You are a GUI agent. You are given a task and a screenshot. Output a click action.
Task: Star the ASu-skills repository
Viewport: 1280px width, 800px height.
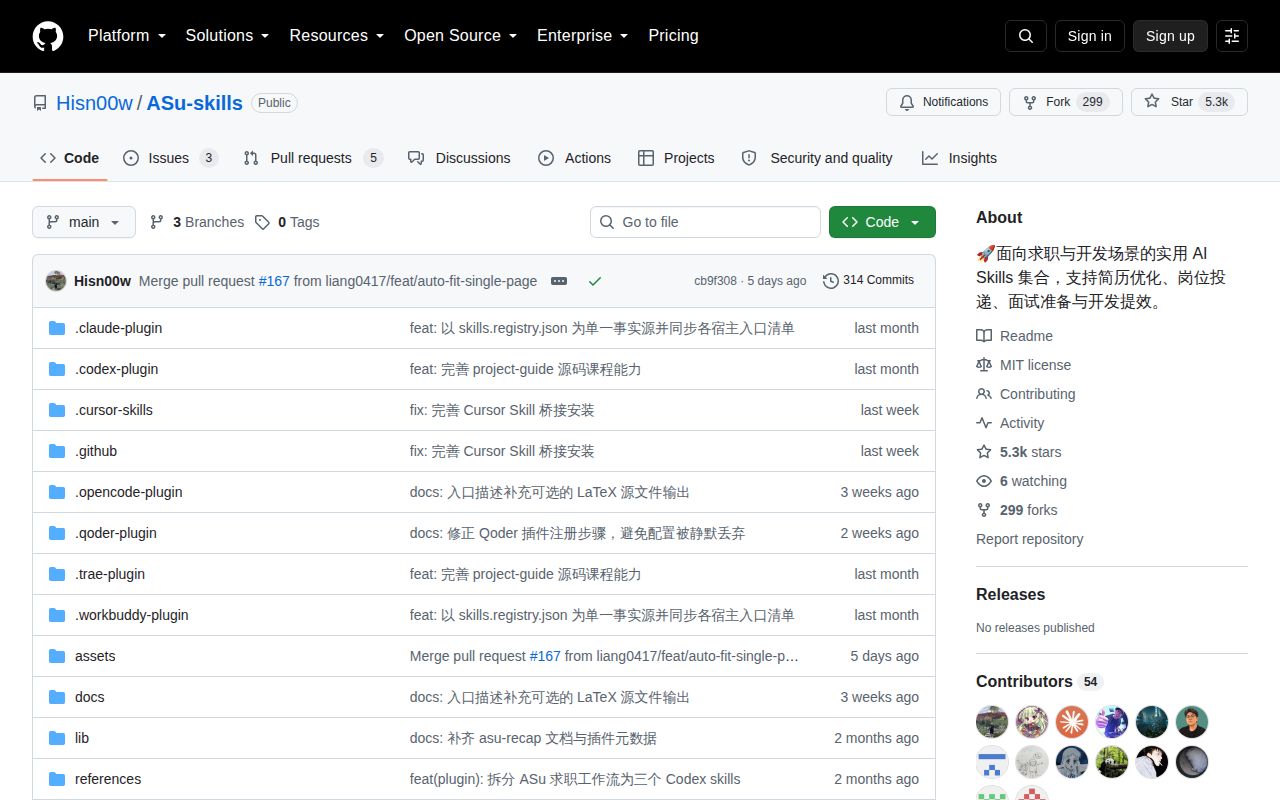[x=1189, y=102]
